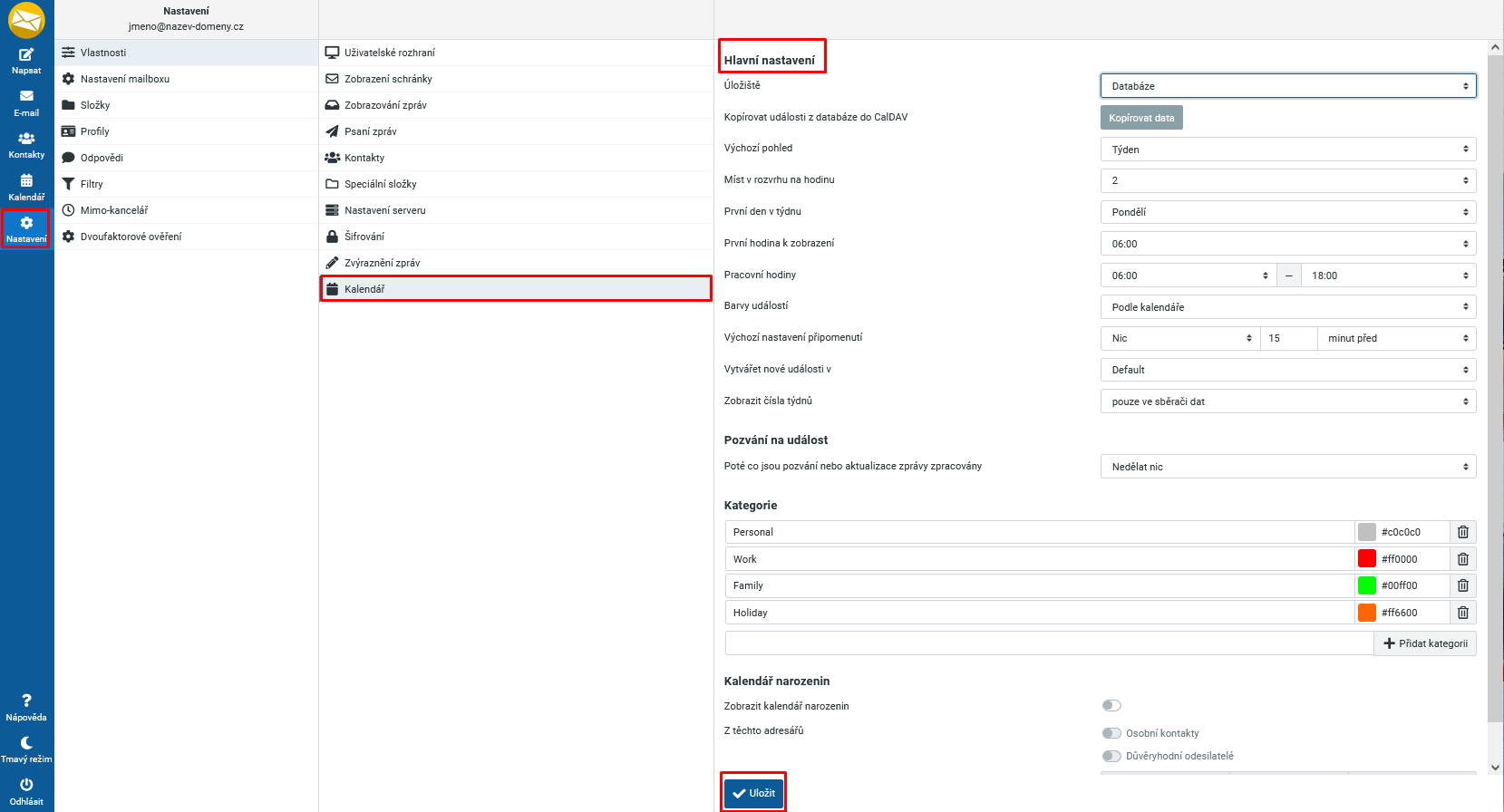Screen dimensions: 1504x812
Task: Toggle Zobrazit kalendář narozenin switch
Action: pyautogui.click(x=1111, y=706)
